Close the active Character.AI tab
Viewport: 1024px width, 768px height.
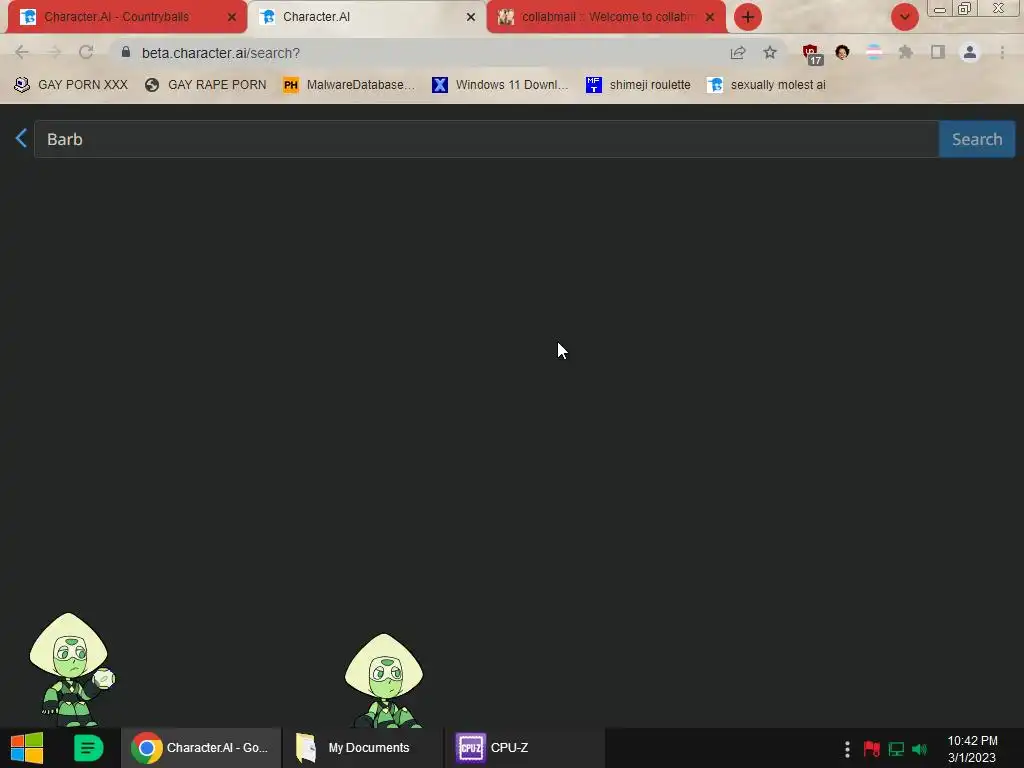(471, 17)
